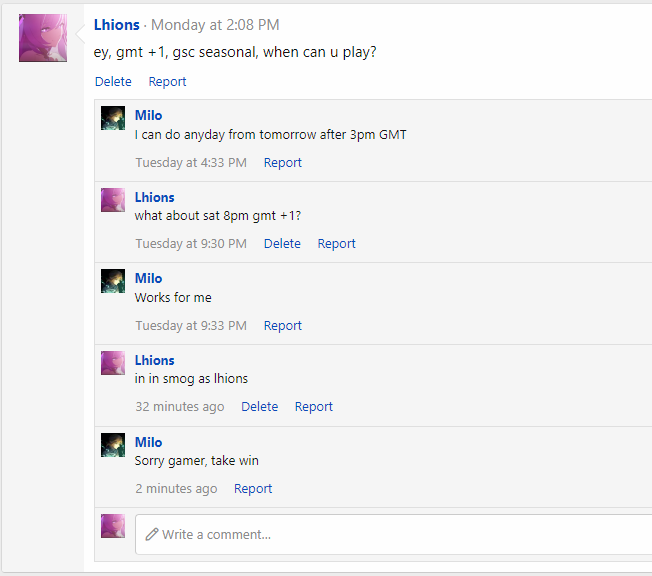
Task: Delete the Tuesday 9:30 PM comment
Action: tap(282, 244)
